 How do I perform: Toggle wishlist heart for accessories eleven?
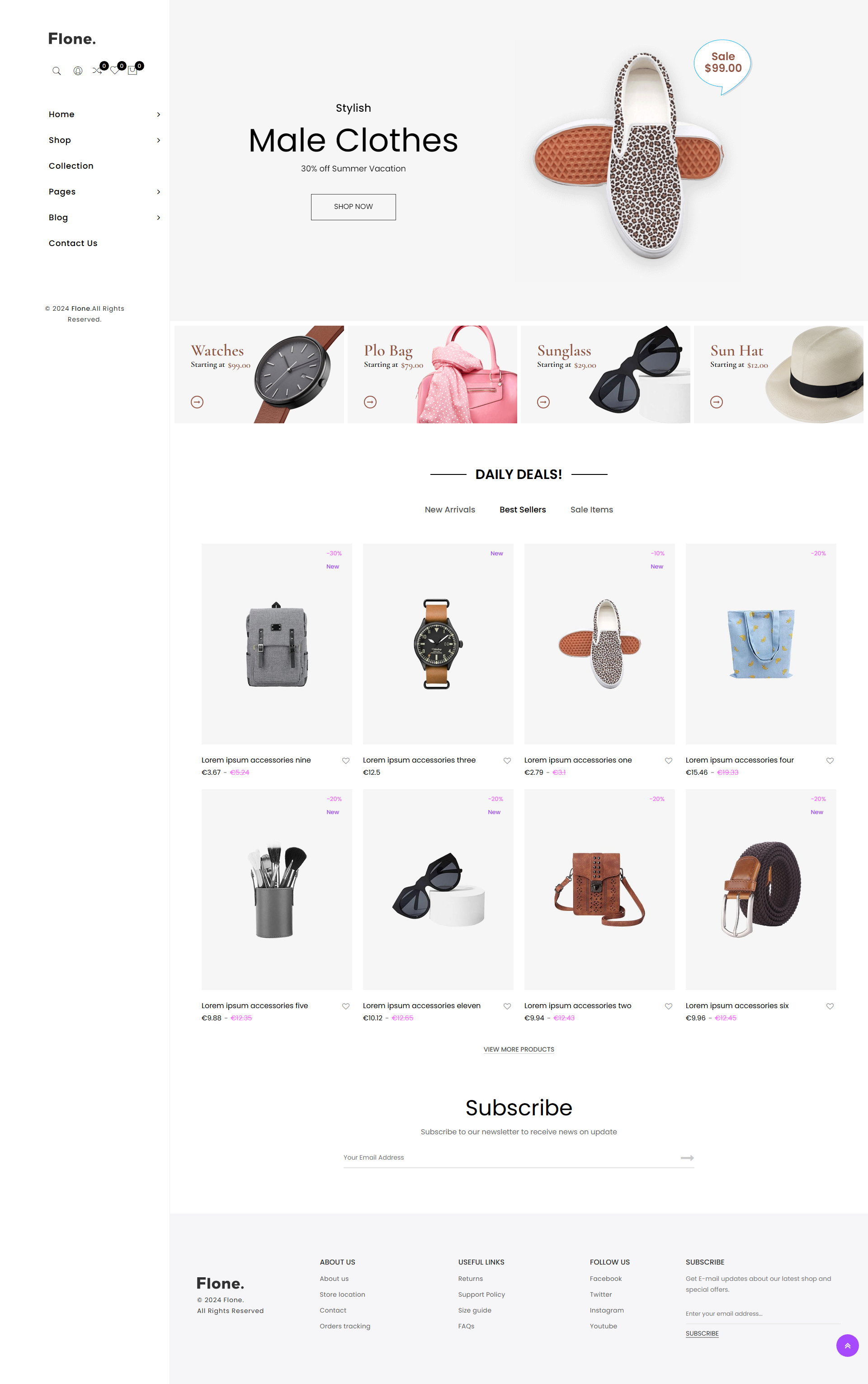pos(507,1006)
